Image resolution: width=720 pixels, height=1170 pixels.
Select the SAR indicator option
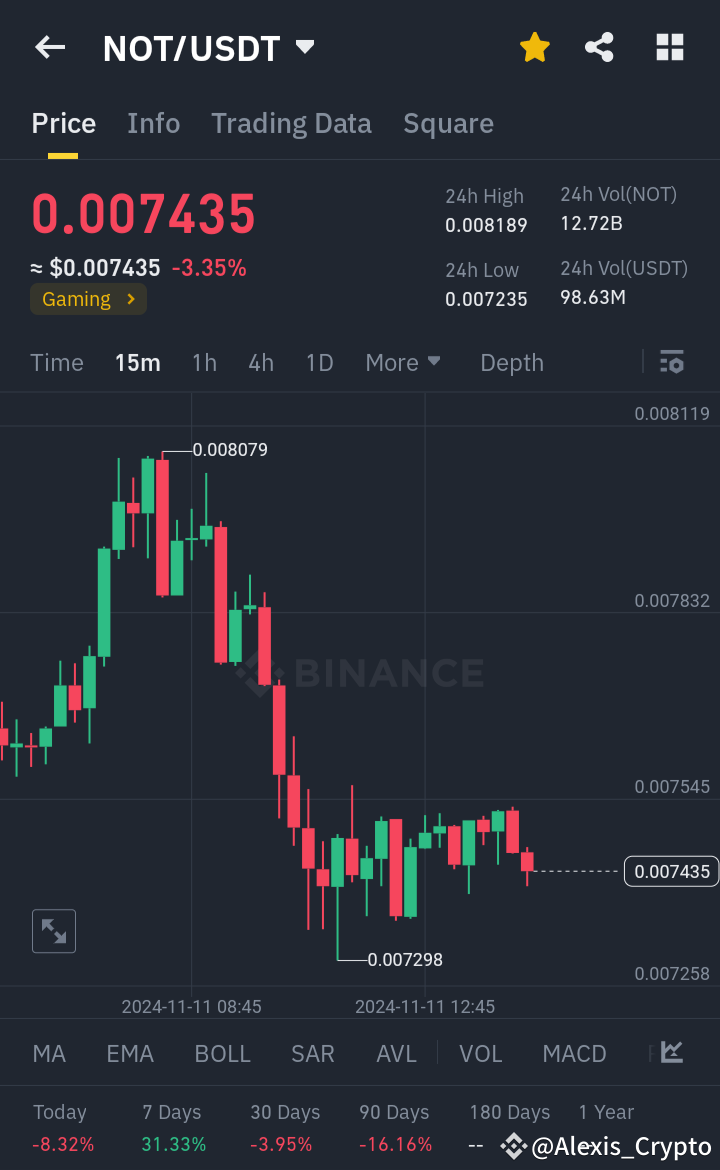click(312, 1053)
